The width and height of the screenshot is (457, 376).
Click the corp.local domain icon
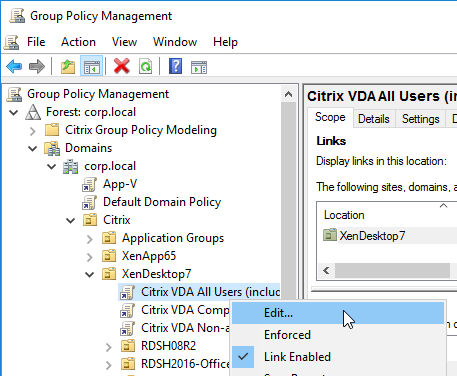[71, 166]
